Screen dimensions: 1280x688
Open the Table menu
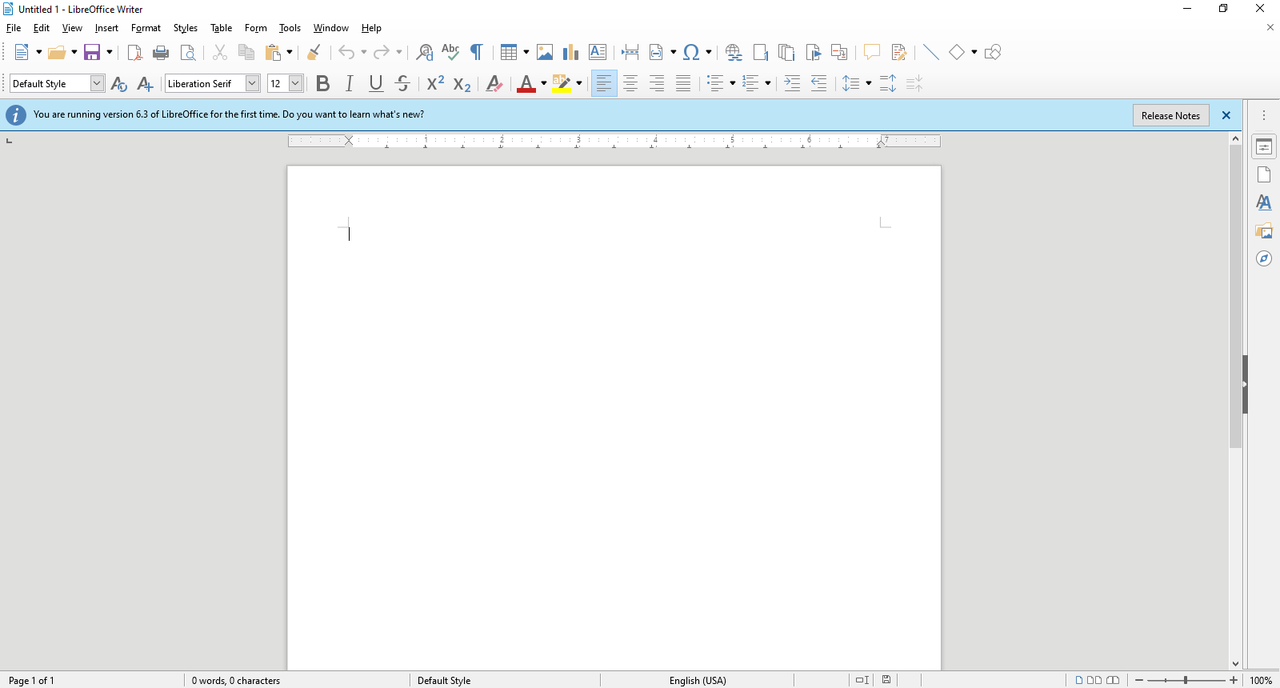[221, 28]
